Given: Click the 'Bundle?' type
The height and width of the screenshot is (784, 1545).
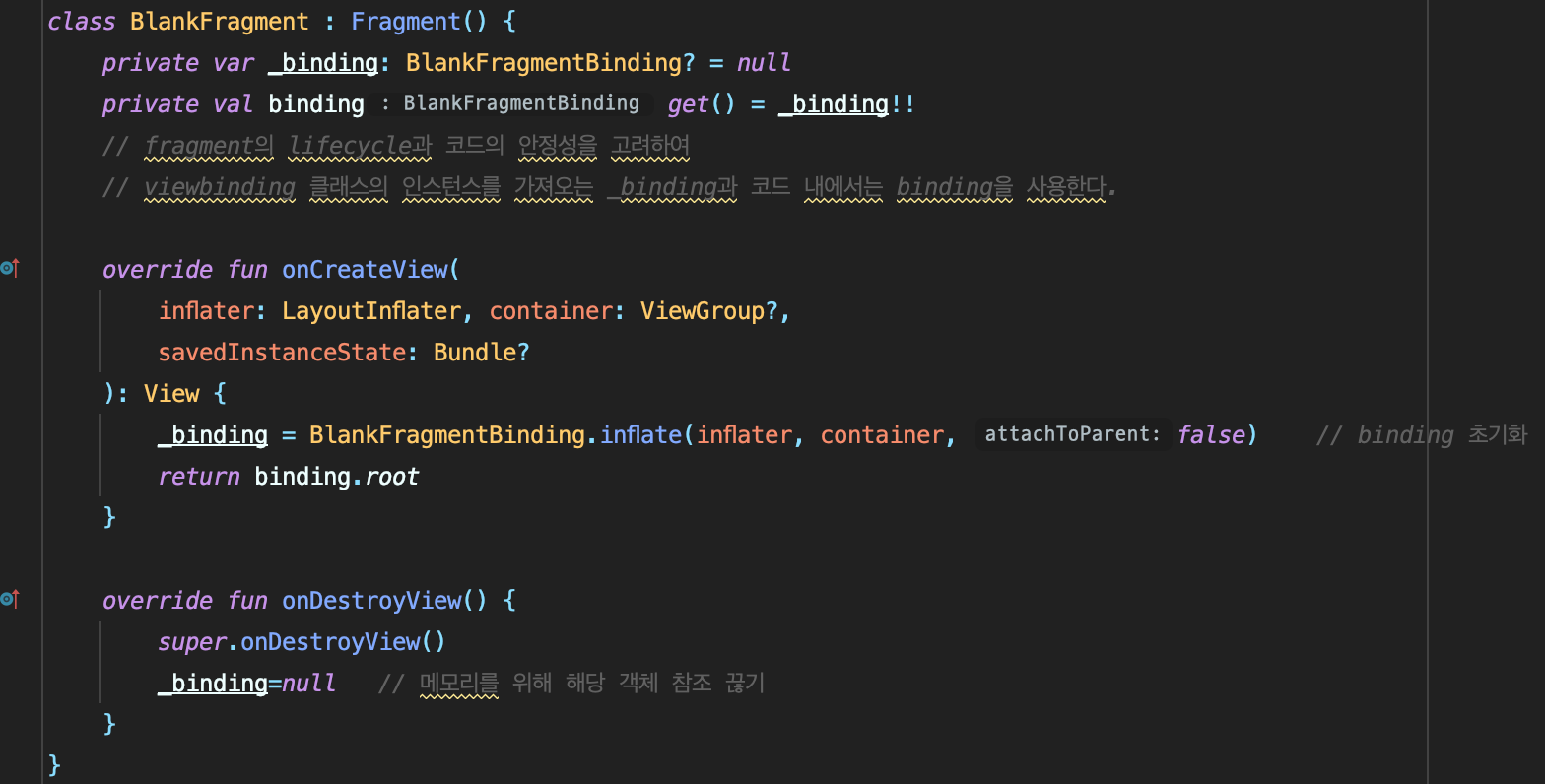Looking at the screenshot, I should coord(482,353).
